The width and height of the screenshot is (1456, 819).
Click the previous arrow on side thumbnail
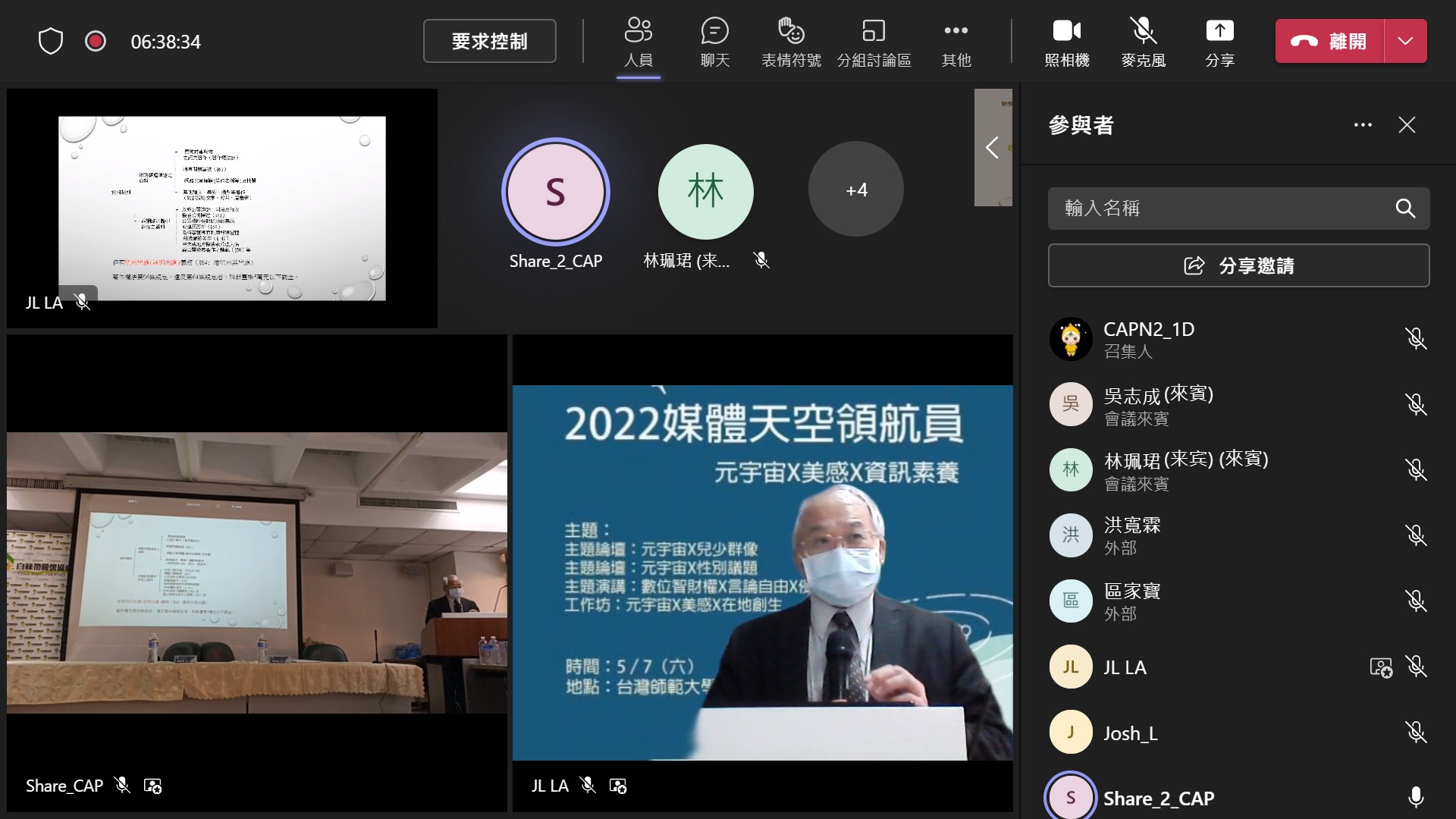click(x=992, y=147)
